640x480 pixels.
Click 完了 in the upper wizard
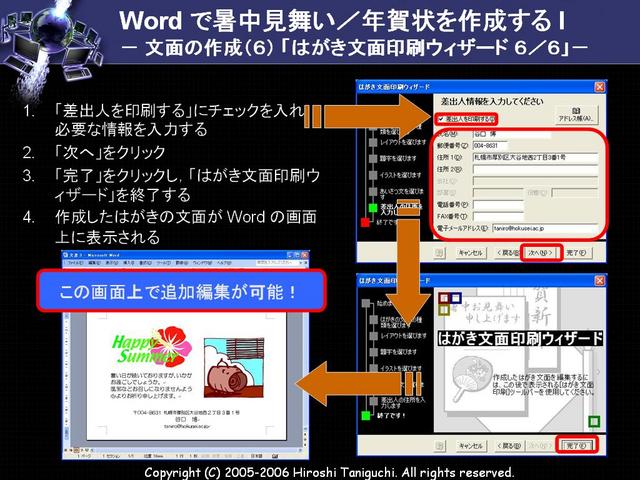click(x=576, y=253)
